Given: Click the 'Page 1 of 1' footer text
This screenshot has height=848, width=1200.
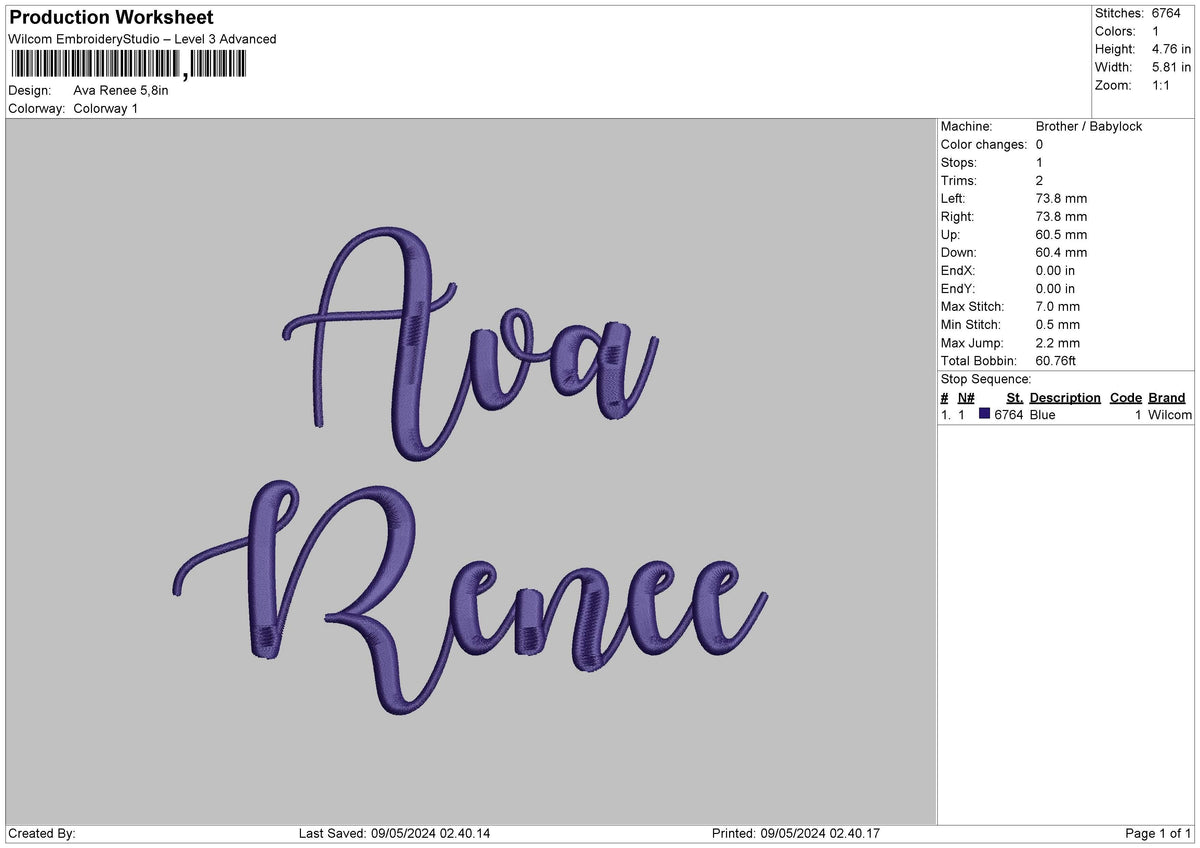Looking at the screenshot, I should click(x=1158, y=833).
